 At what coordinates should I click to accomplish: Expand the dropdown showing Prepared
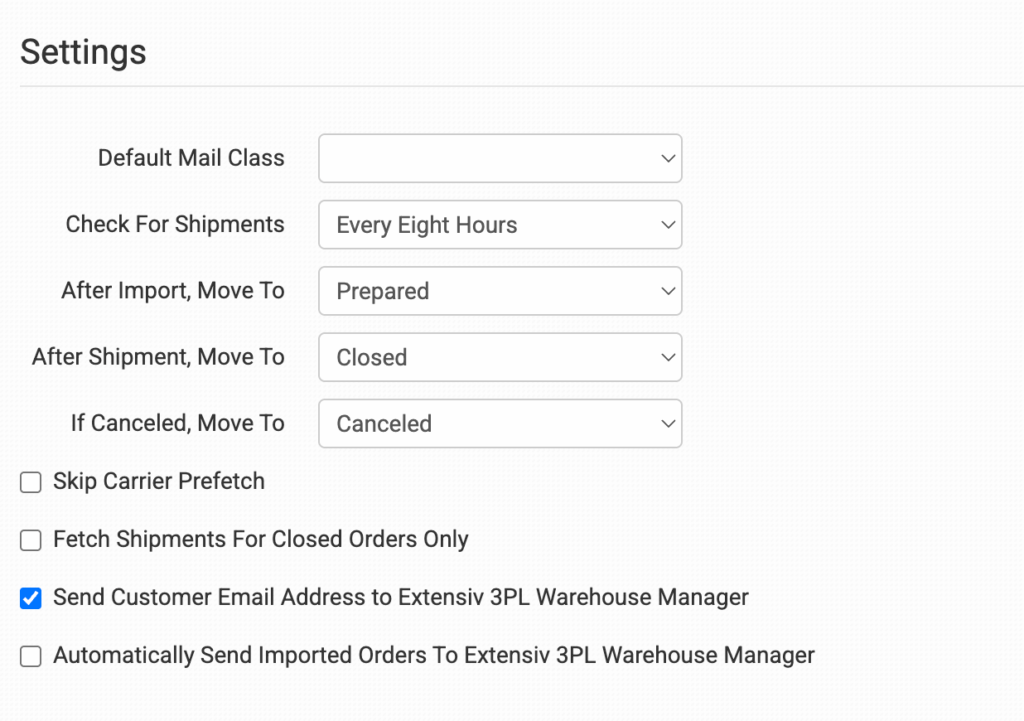[500, 291]
